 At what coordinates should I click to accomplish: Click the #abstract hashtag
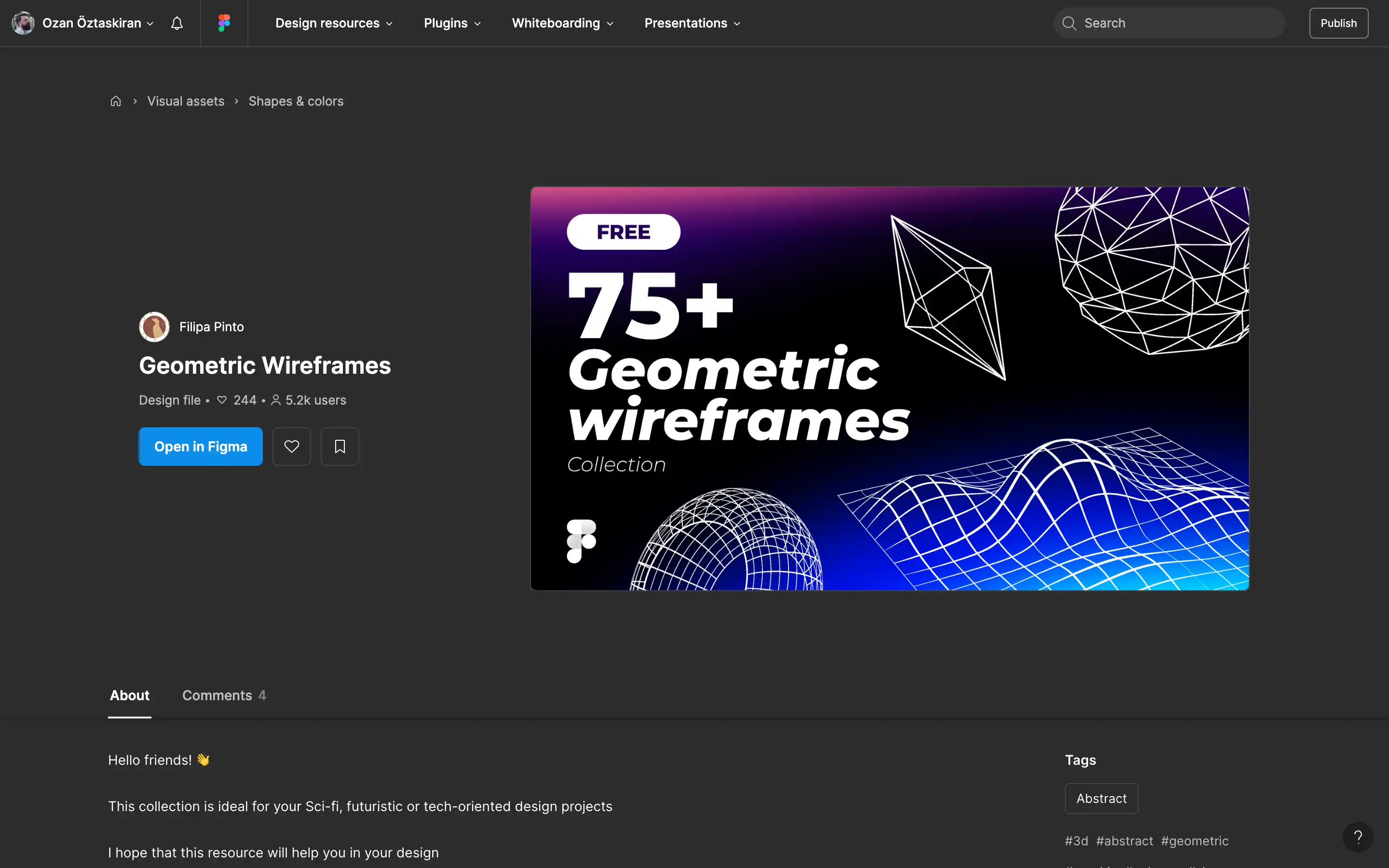(x=1124, y=841)
